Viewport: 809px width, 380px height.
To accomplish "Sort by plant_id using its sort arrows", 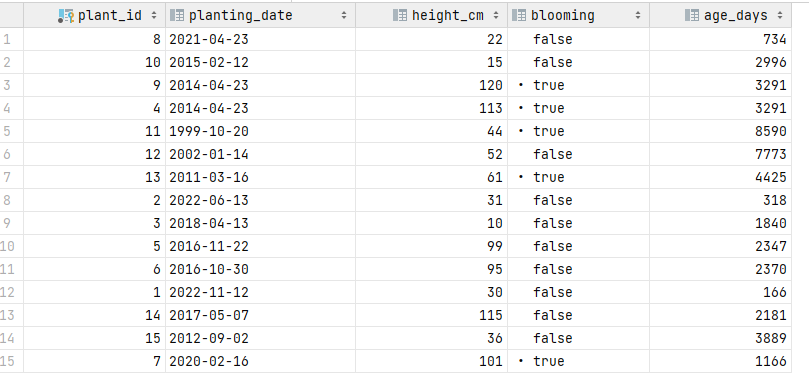I will (x=154, y=16).
